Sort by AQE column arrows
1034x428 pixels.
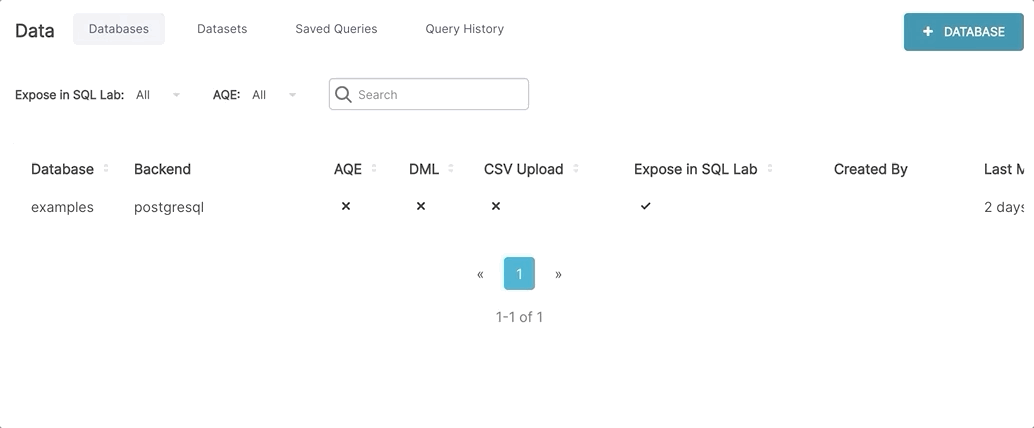(374, 169)
